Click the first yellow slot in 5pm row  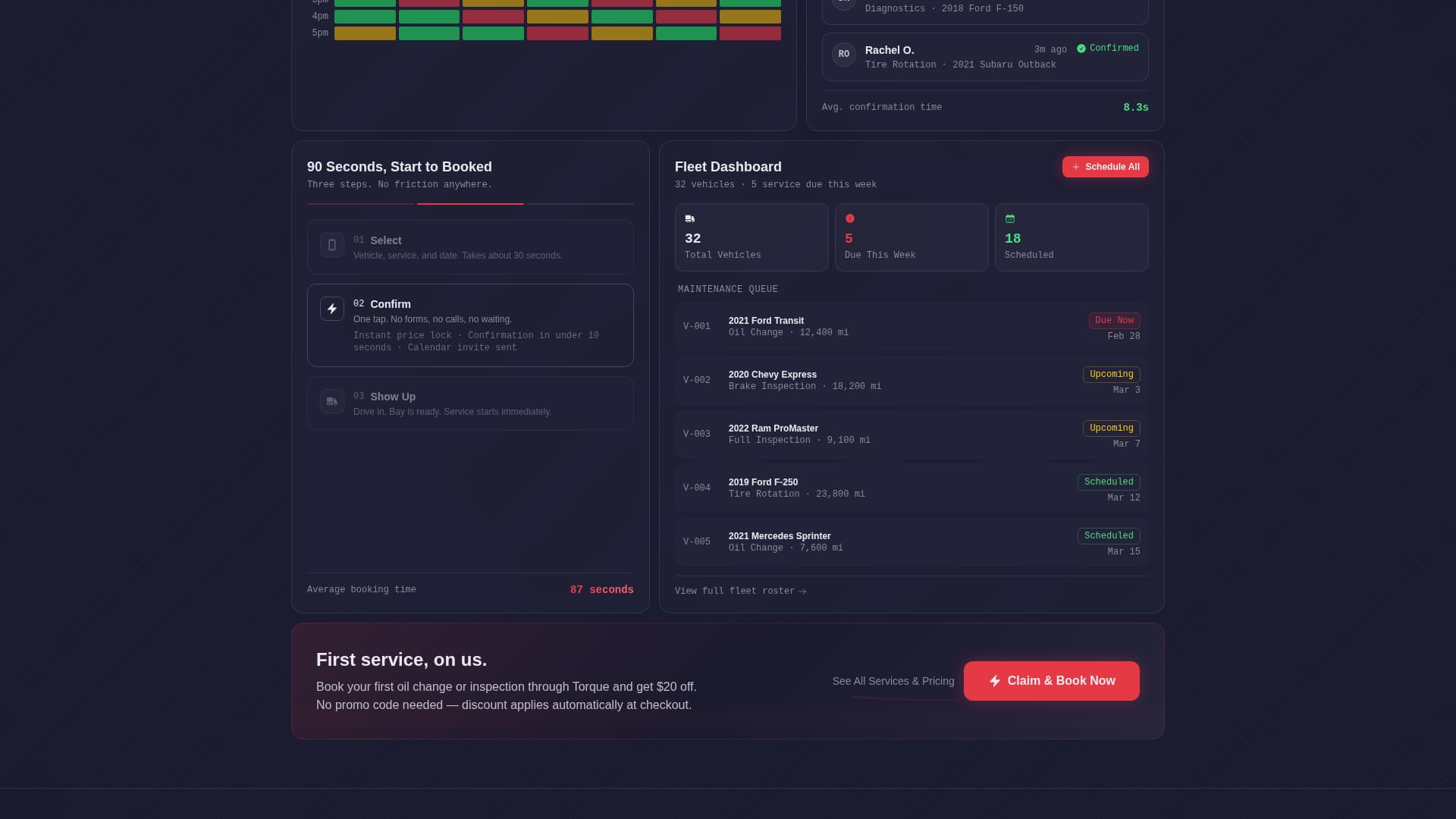[365, 33]
